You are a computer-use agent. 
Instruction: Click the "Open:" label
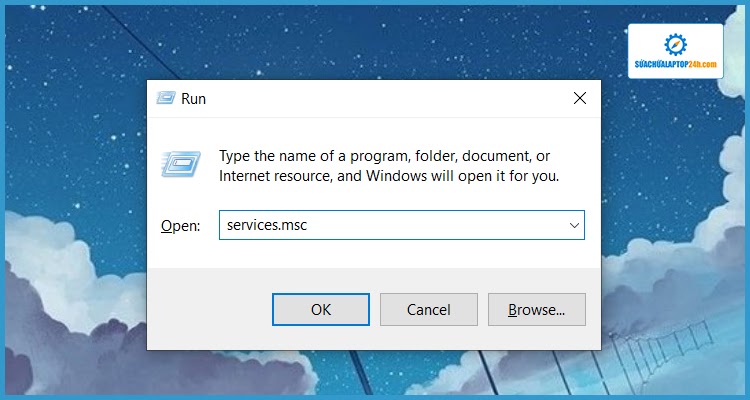point(181,226)
